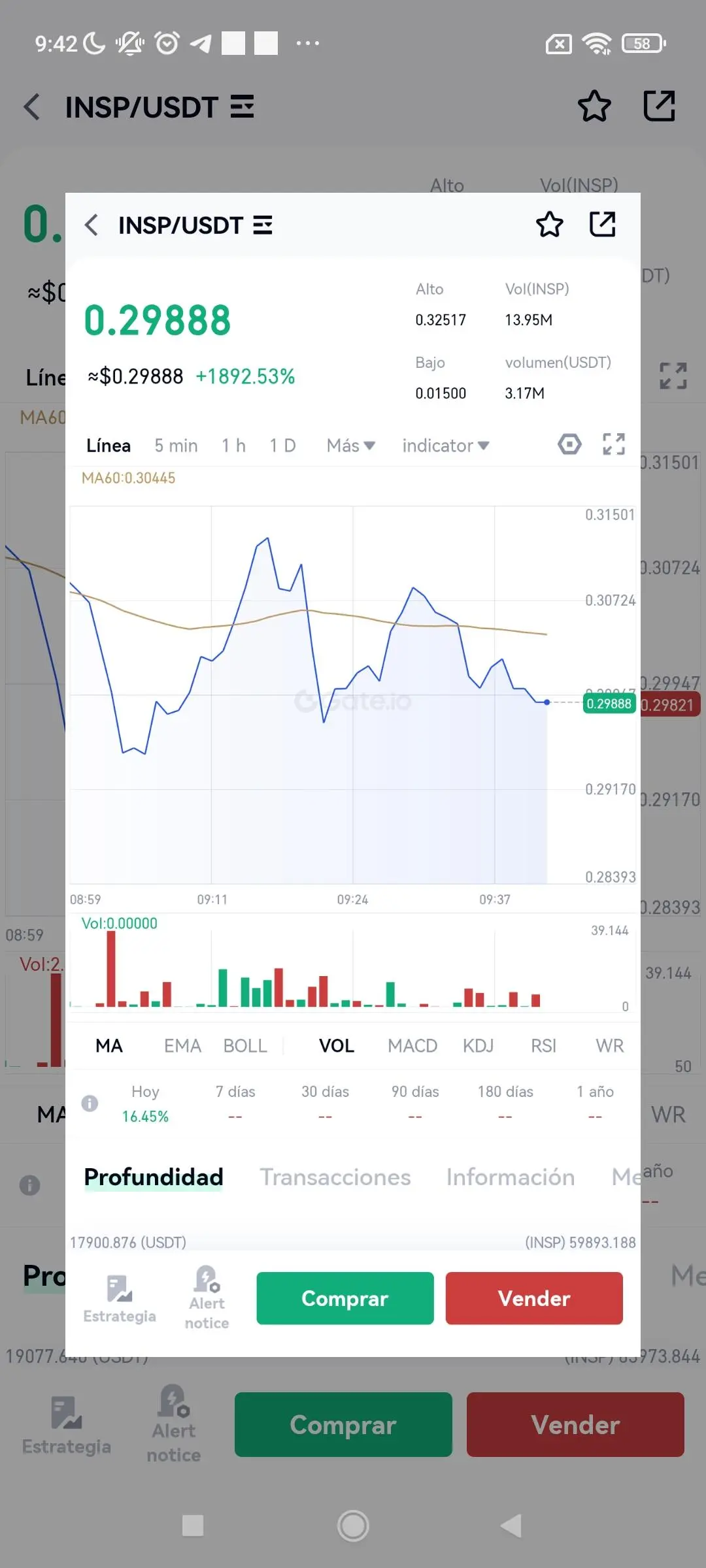Screen dimensions: 706x1568
Task: Open the share icon in the popup header
Action: [x=602, y=225]
